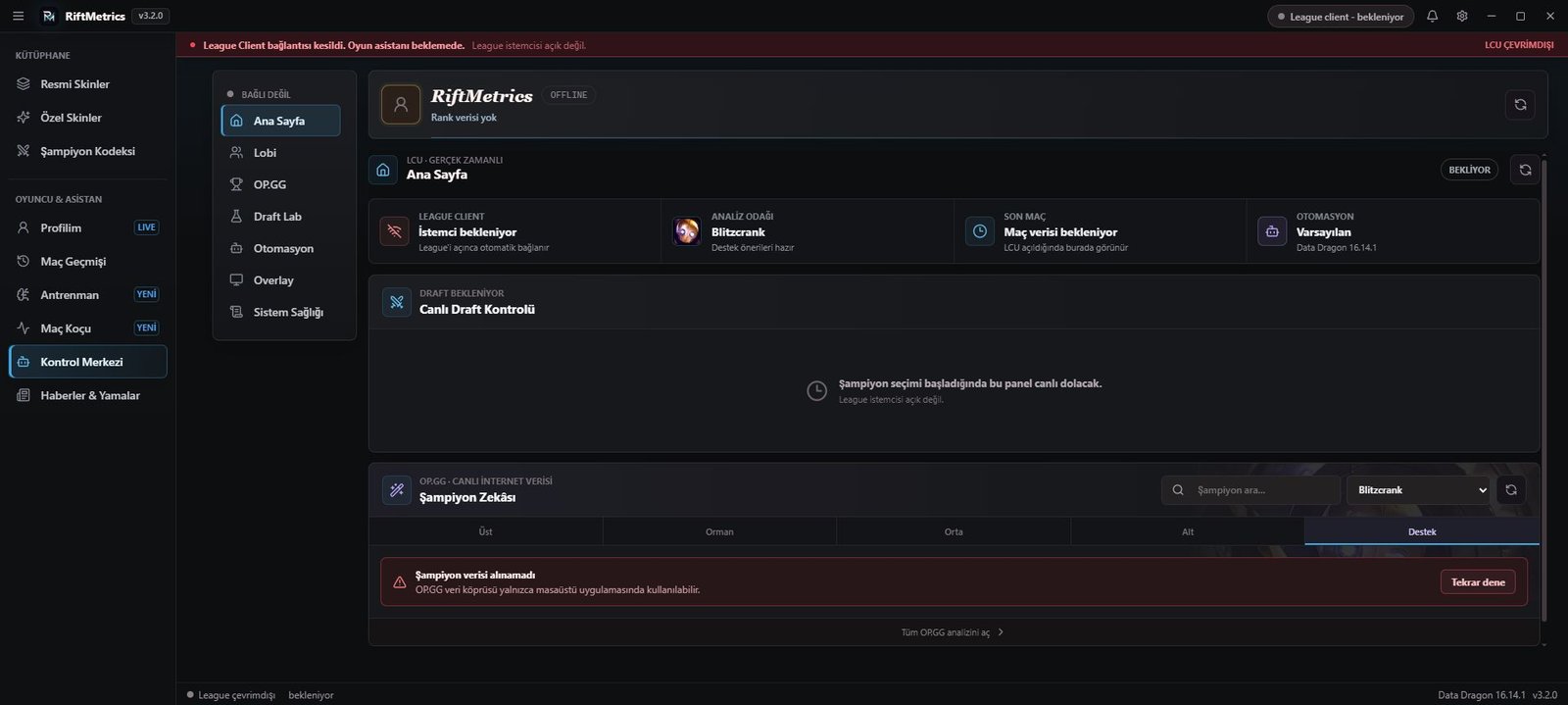
Task: Refresh the Ana Sayfa LCU section
Action: click(1525, 170)
